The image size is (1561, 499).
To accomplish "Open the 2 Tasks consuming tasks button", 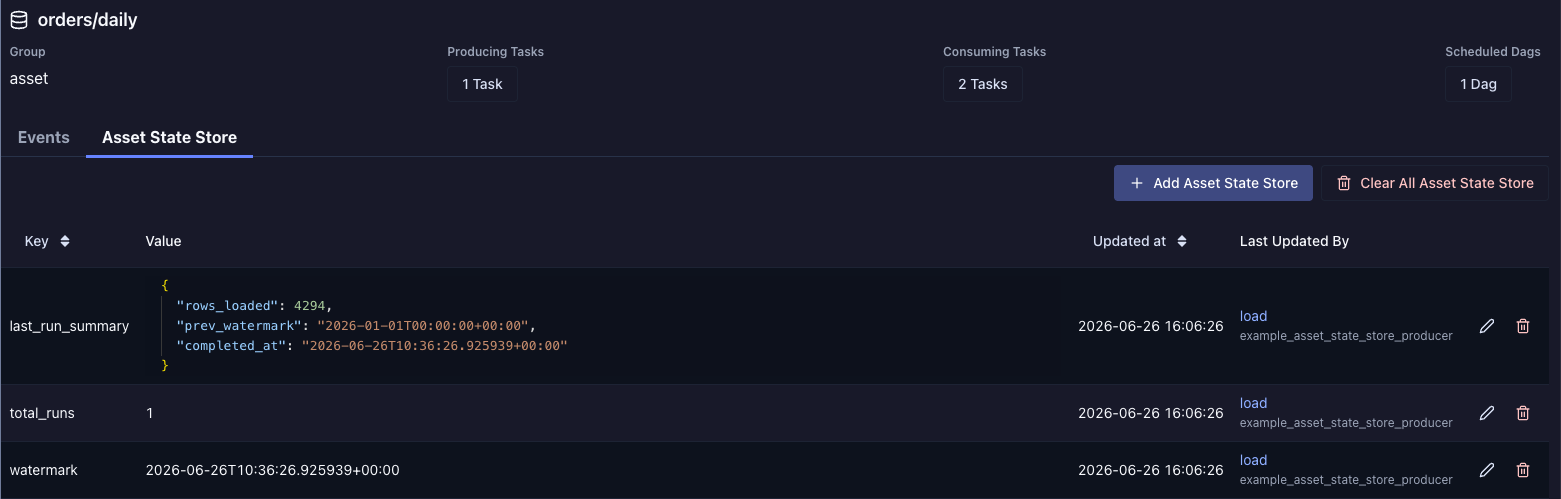I will point(982,84).
